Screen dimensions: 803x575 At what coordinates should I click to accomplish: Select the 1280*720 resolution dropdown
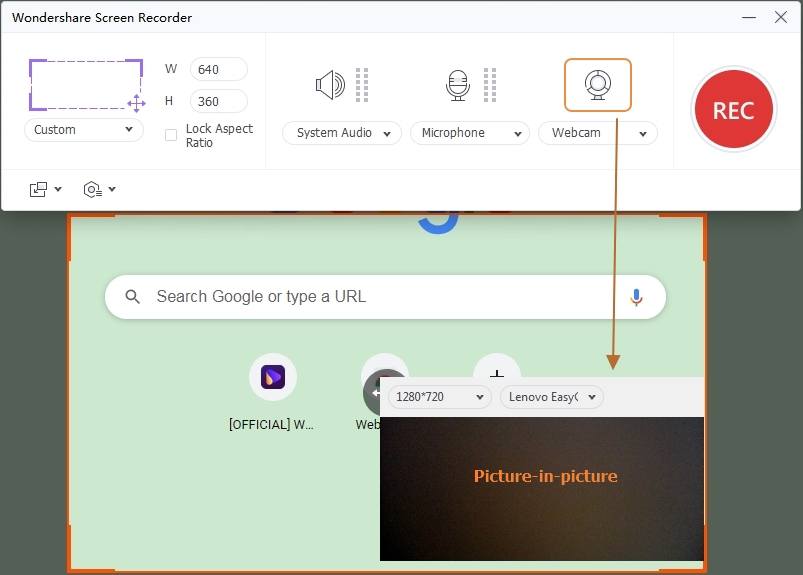pyautogui.click(x=440, y=397)
